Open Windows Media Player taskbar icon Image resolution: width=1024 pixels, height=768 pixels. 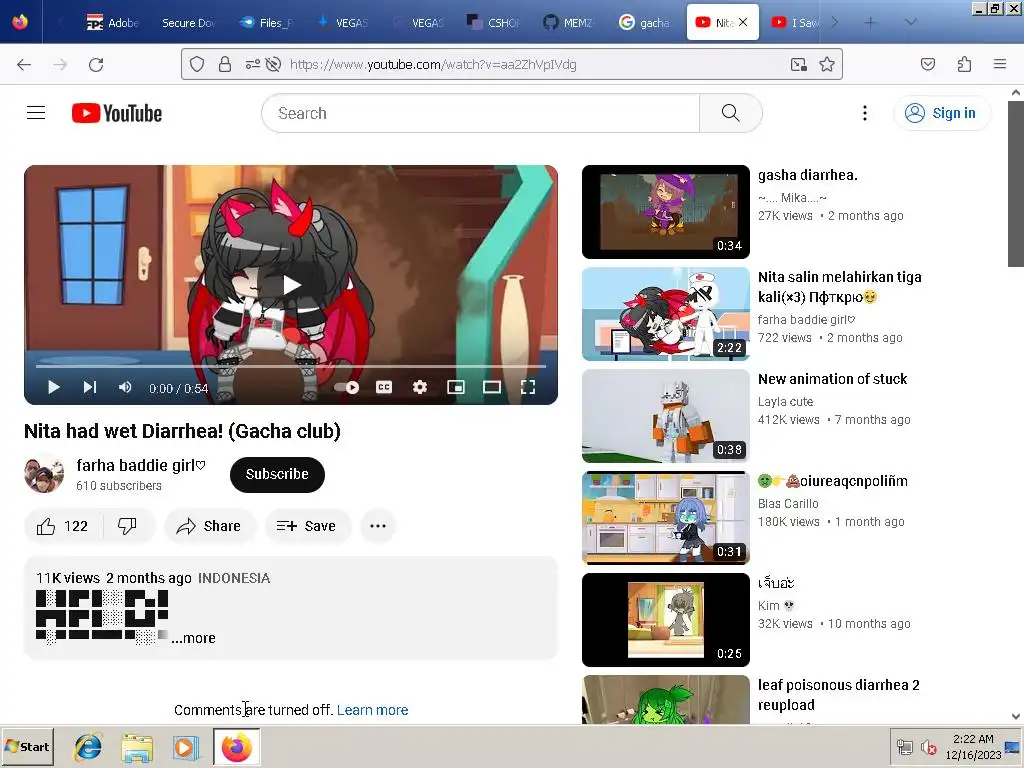pyautogui.click(x=186, y=747)
